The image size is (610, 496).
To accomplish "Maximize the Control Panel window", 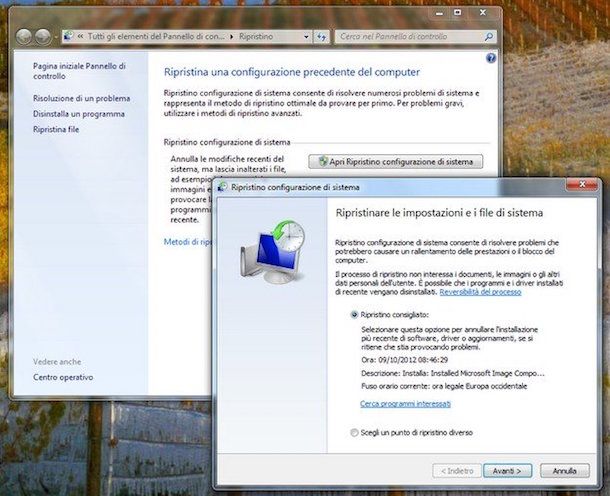I will [458, 12].
